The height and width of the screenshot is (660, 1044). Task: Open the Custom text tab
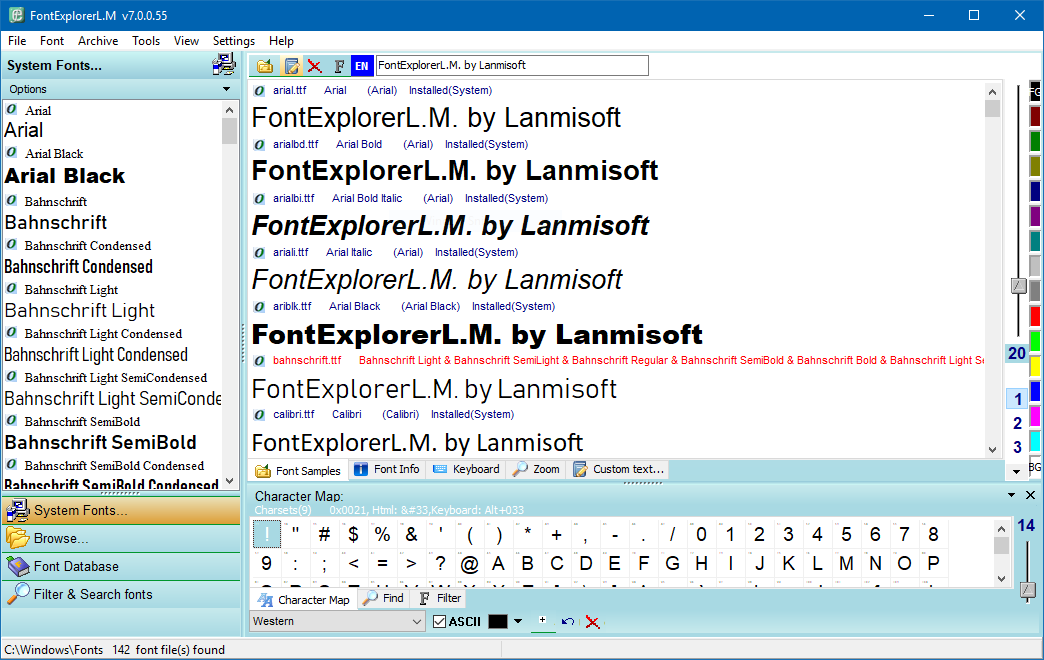click(x=618, y=469)
